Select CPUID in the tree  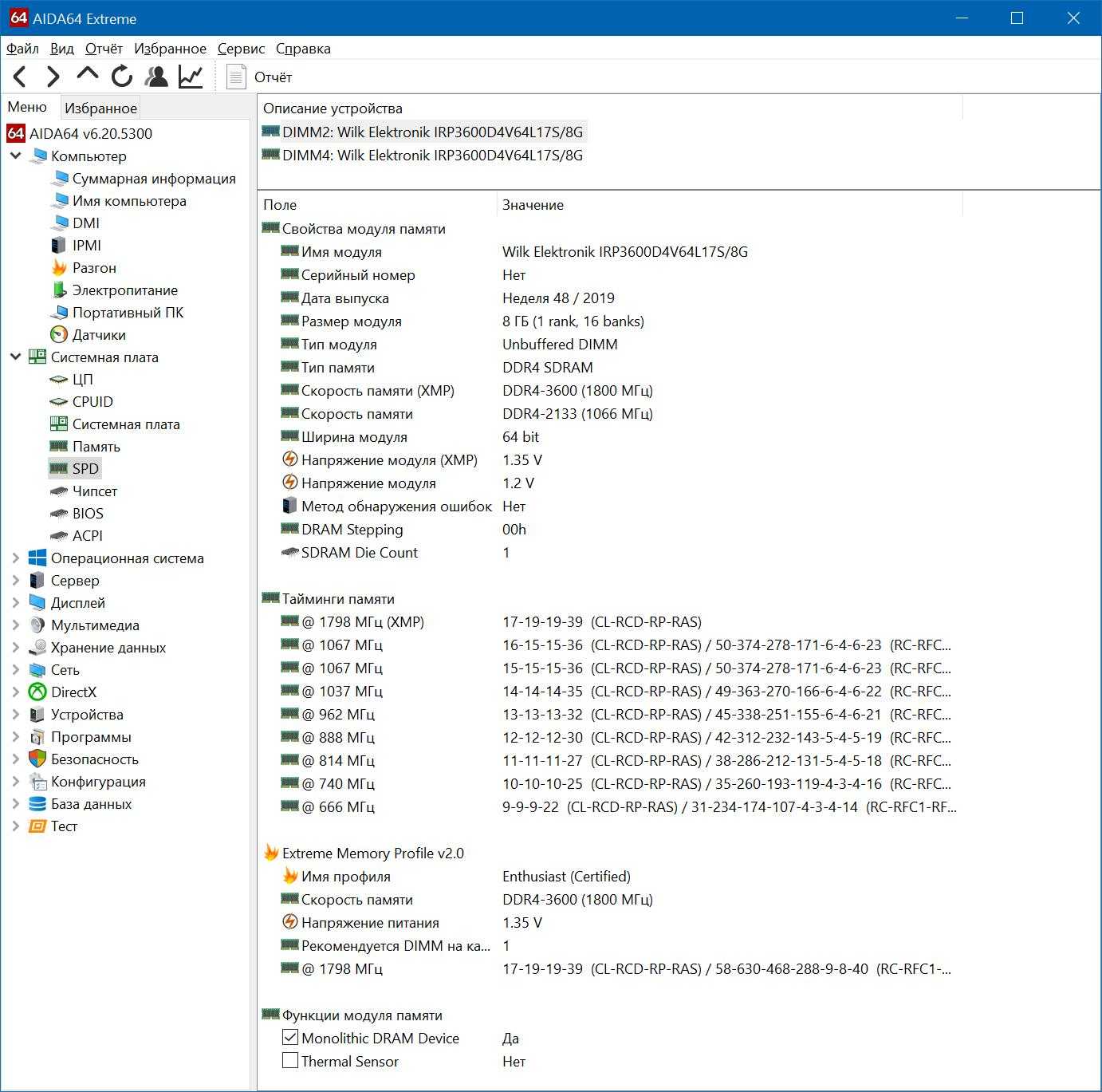92,402
